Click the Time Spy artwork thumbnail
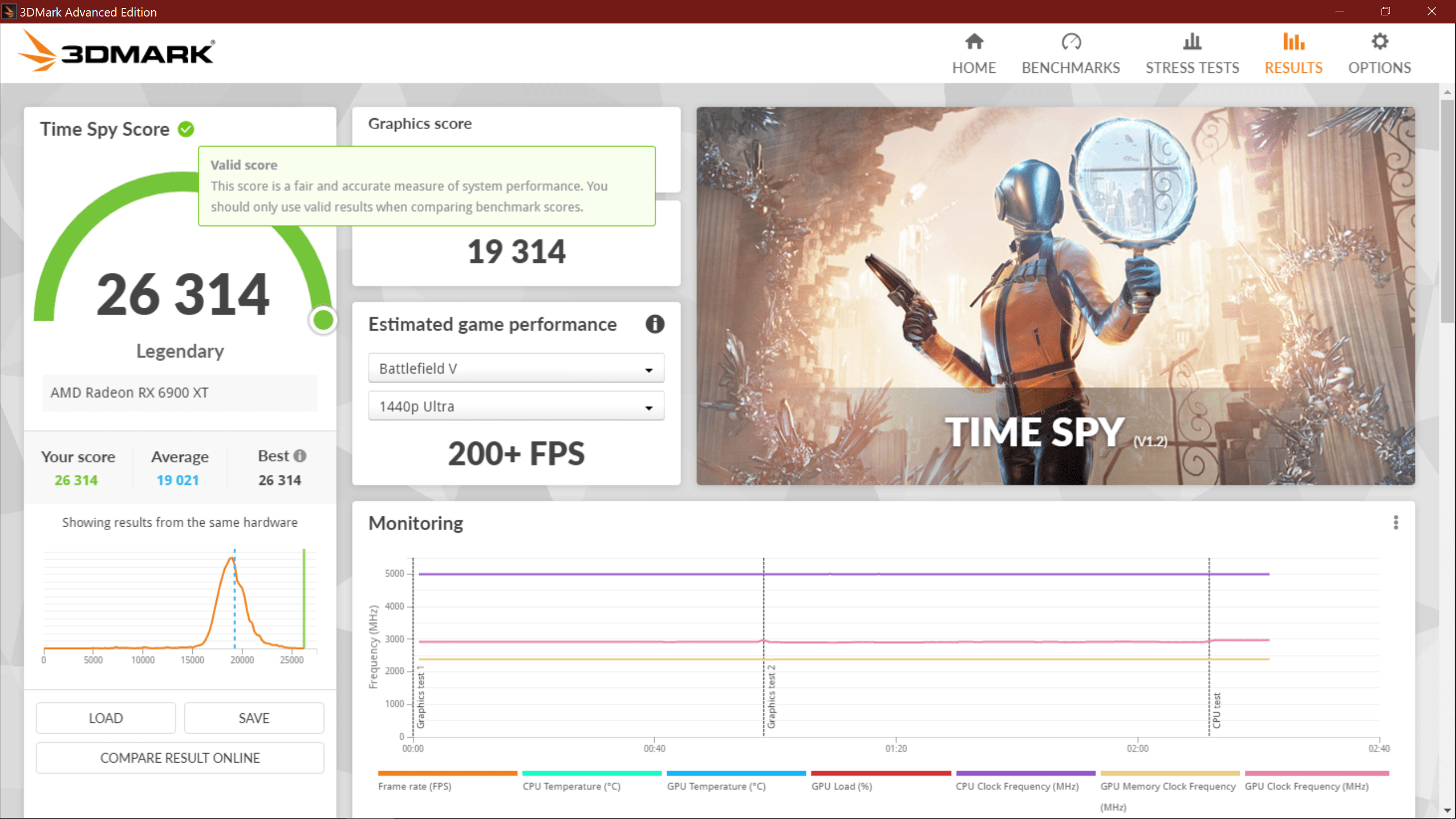The height and width of the screenshot is (819, 1456). [1055, 296]
